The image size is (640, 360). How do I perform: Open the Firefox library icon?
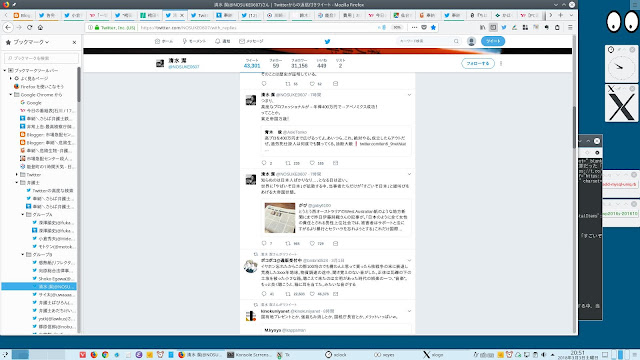coord(482,27)
